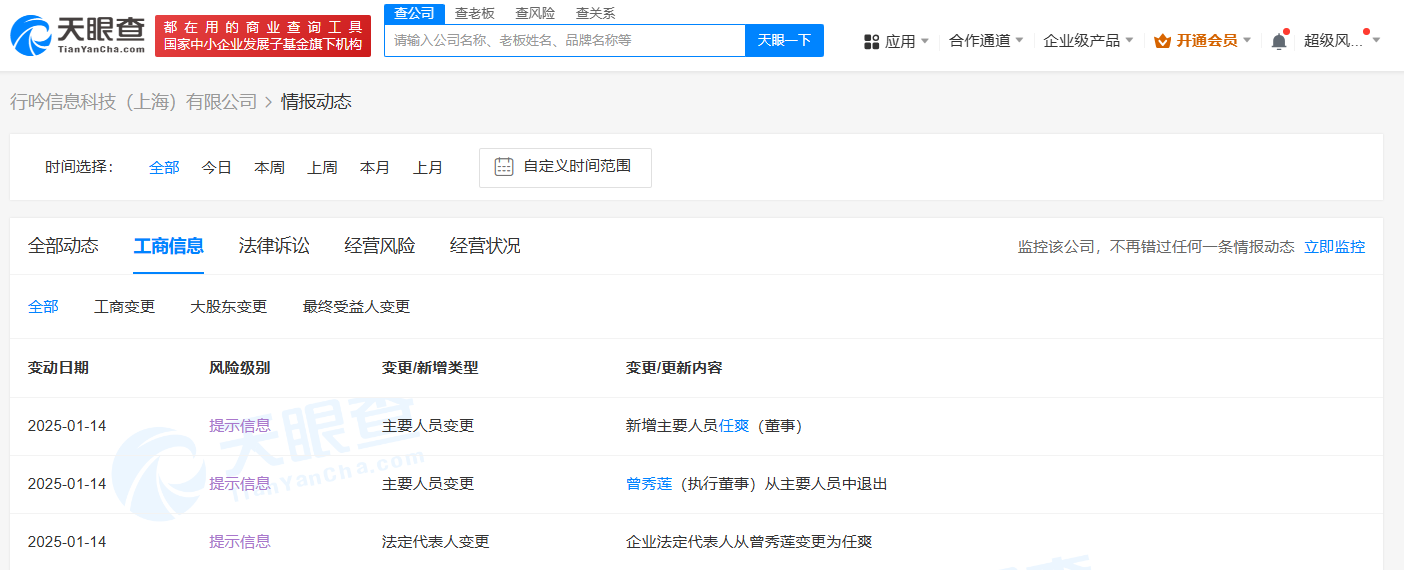This screenshot has height=570, width=1404.
Task: Select time filter 本月
Action: 375,168
